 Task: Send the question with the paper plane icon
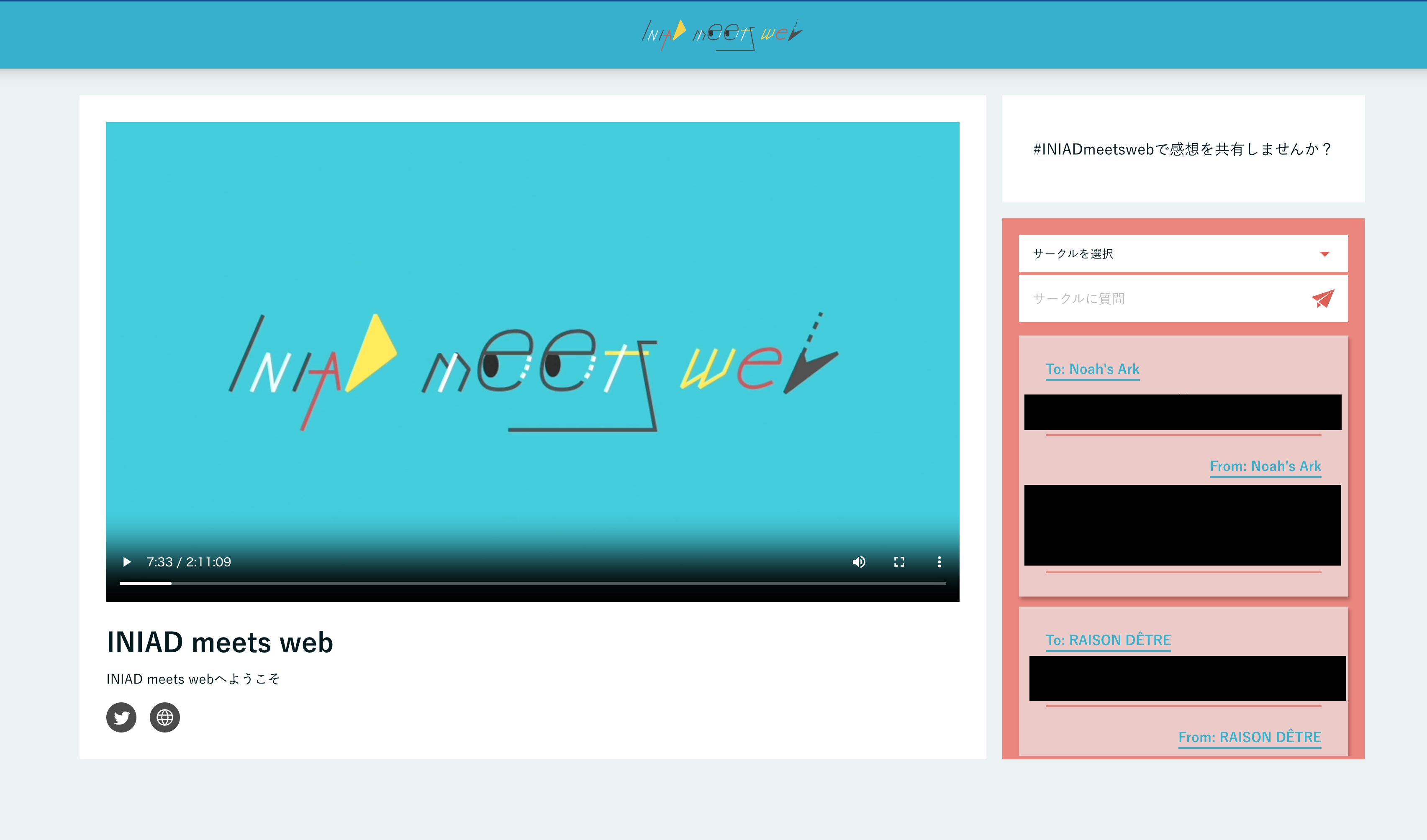coord(1323,299)
